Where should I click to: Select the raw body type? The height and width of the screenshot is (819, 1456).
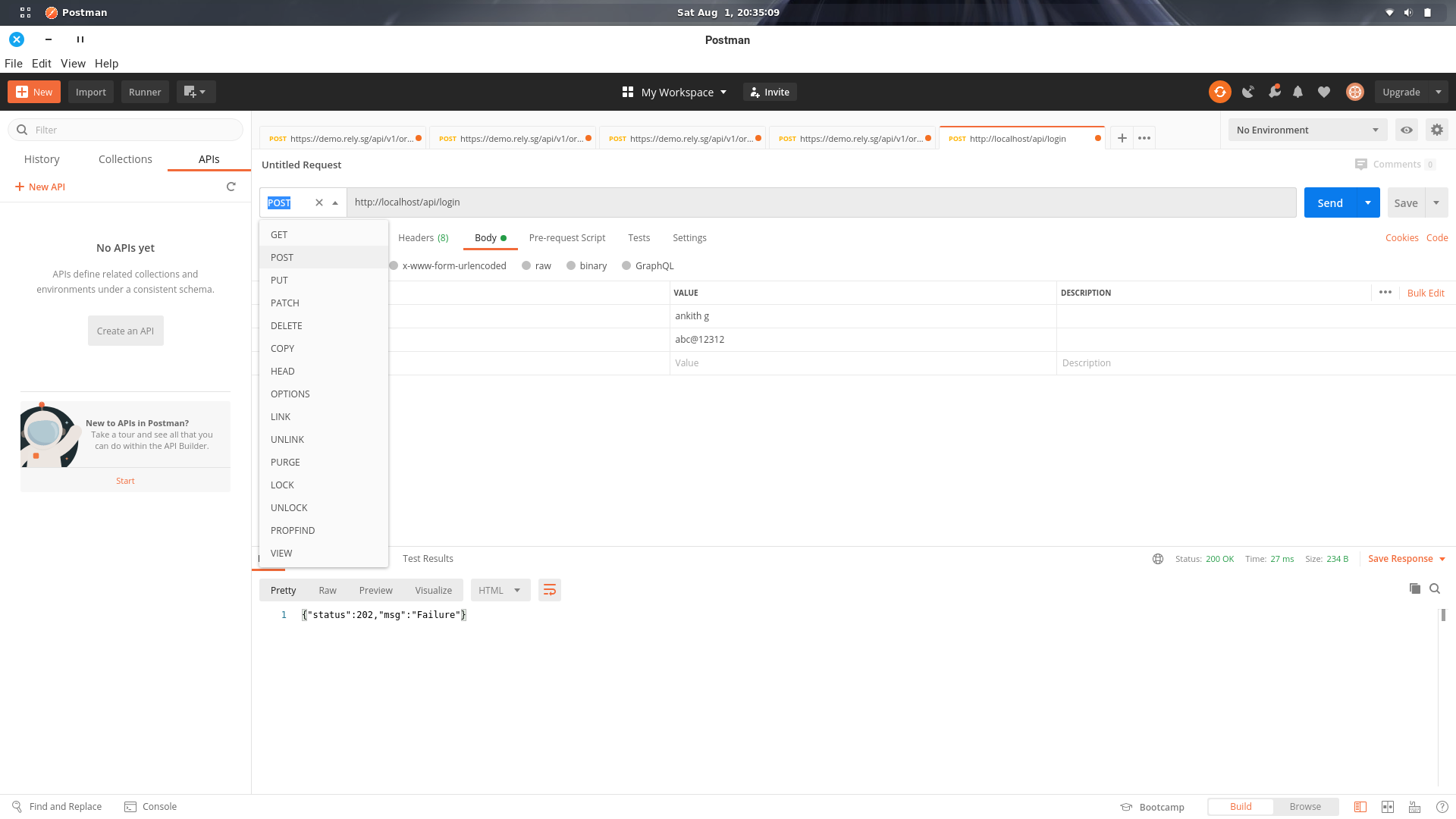tap(526, 265)
